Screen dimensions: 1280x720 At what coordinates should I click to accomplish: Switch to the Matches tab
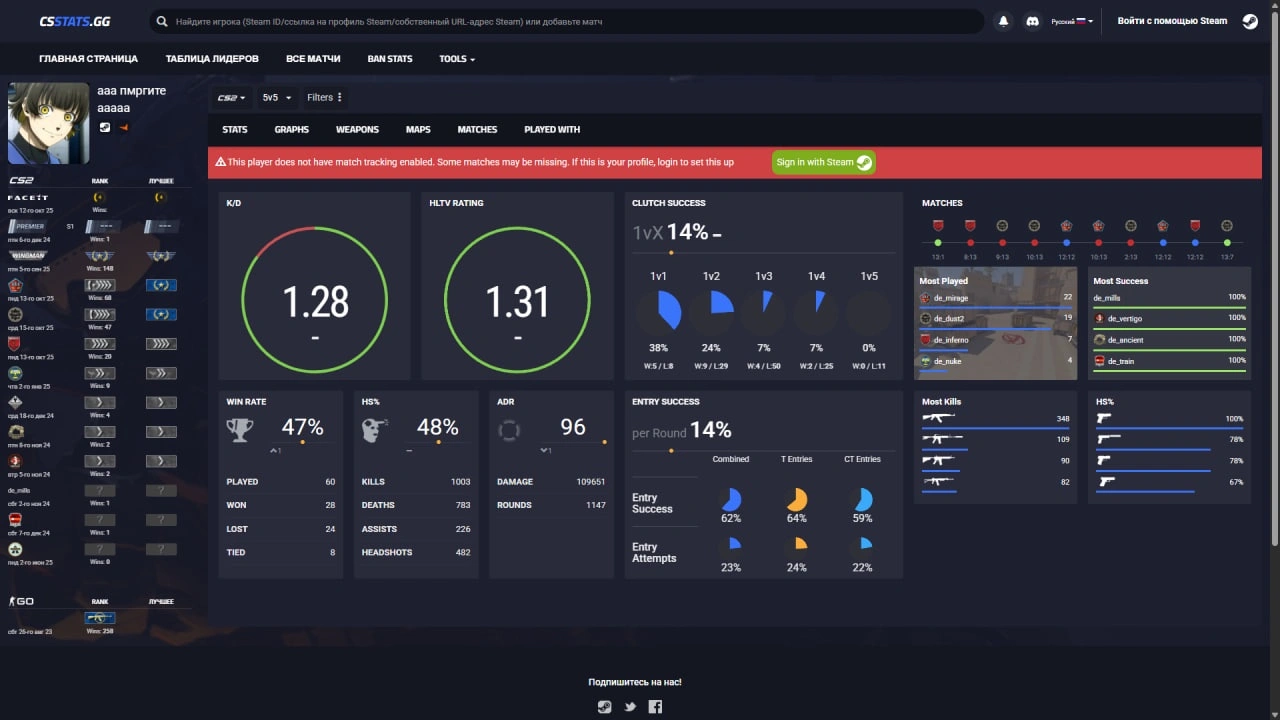477,129
